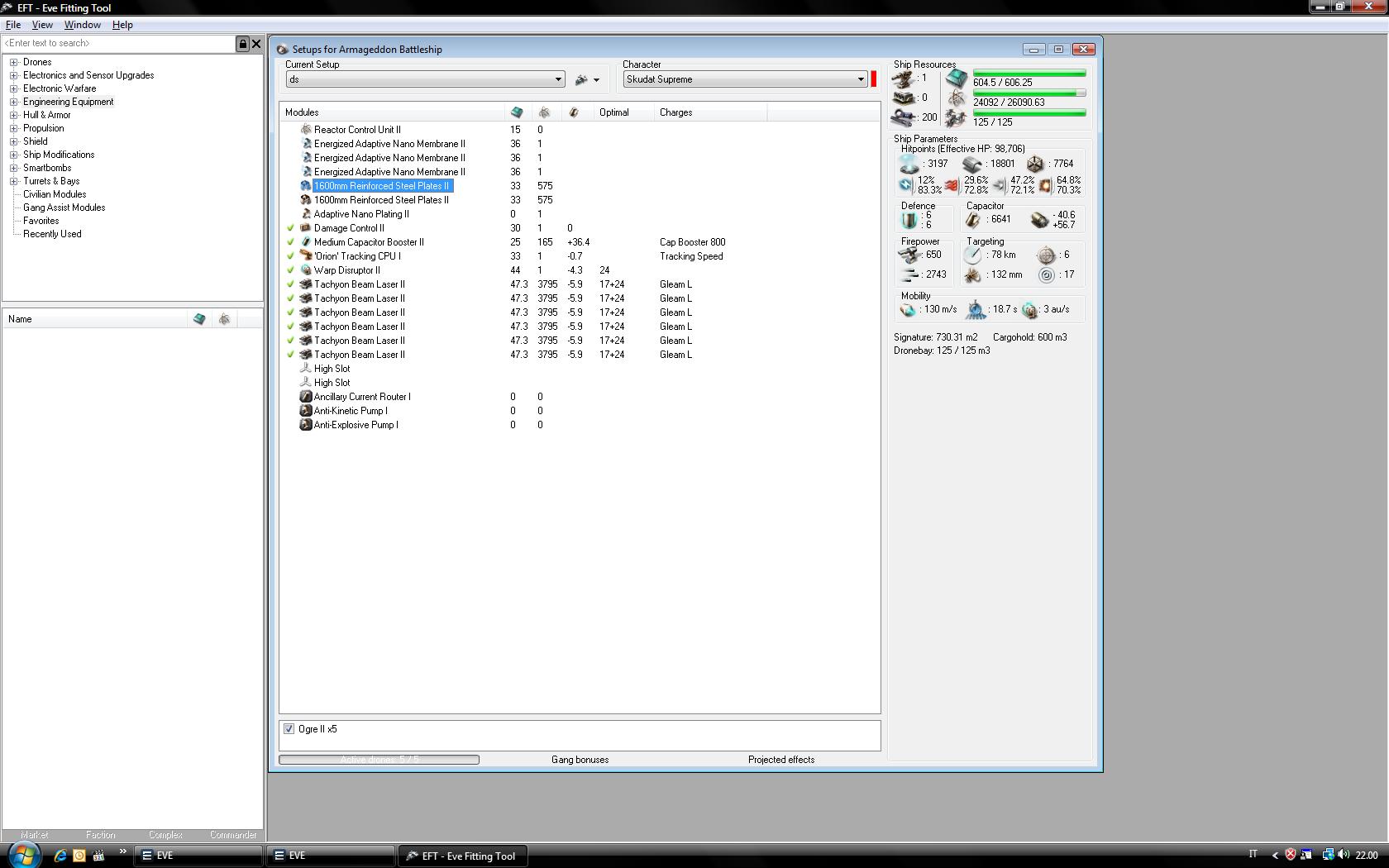Image resolution: width=1389 pixels, height=868 pixels.
Task: Click the volume icon in the system tray
Action: click(1344, 855)
